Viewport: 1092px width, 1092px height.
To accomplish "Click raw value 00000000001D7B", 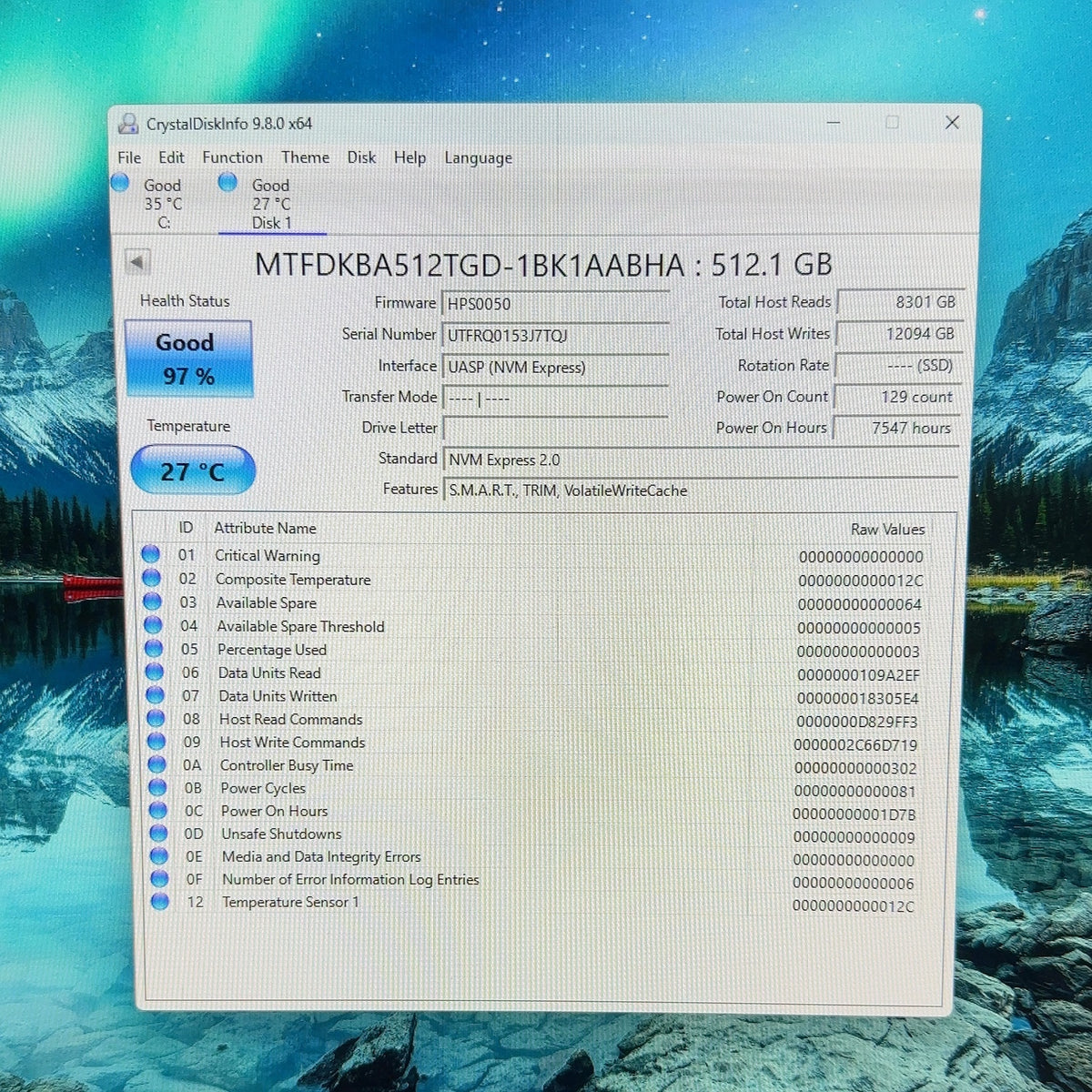I will 854,814.
